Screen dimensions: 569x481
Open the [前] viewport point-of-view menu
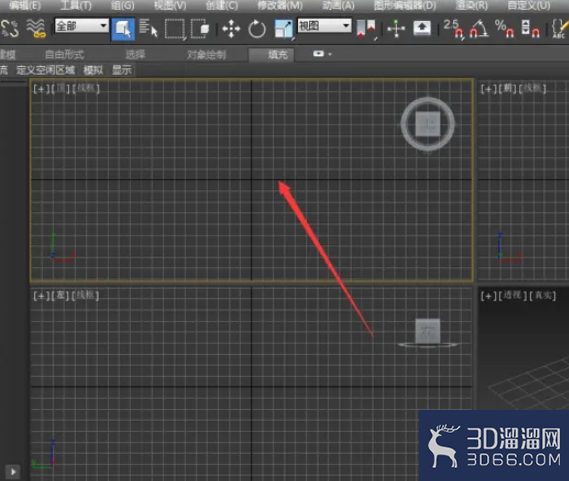[507, 89]
